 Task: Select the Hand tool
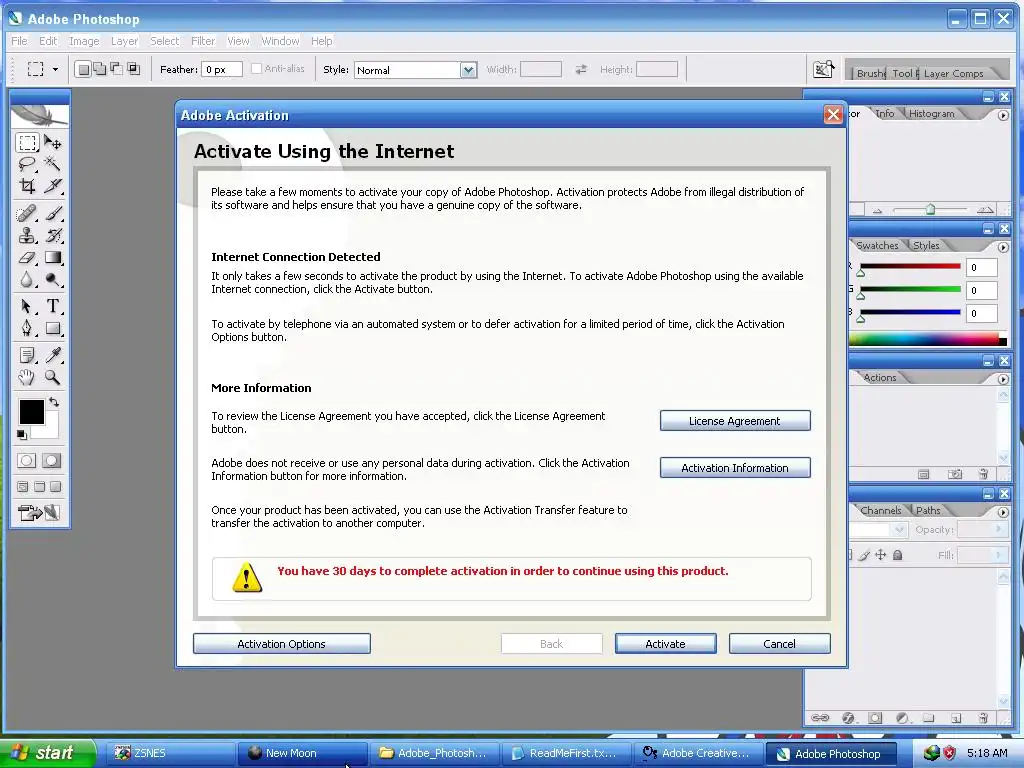click(x=27, y=377)
